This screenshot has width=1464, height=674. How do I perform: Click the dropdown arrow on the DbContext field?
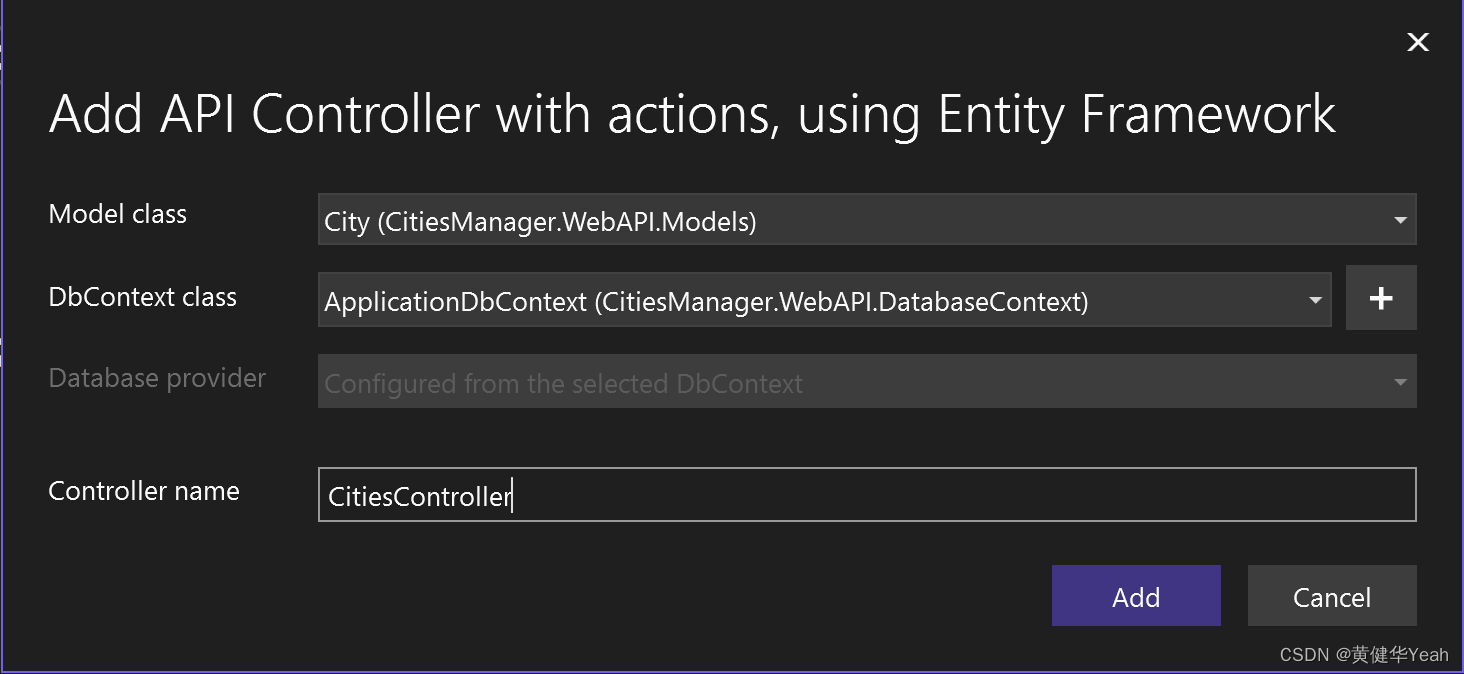point(1315,299)
